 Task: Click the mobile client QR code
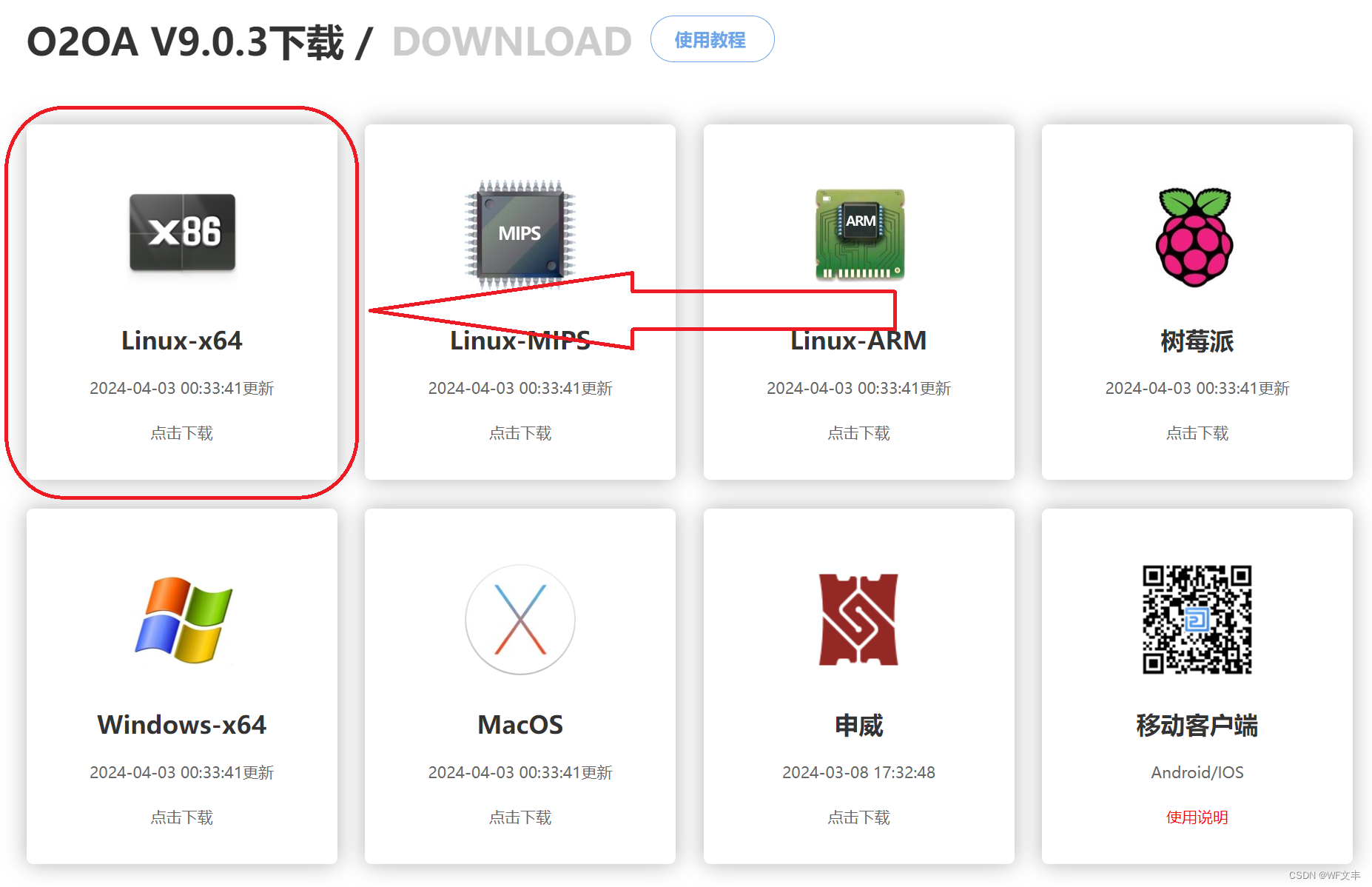pos(1196,620)
